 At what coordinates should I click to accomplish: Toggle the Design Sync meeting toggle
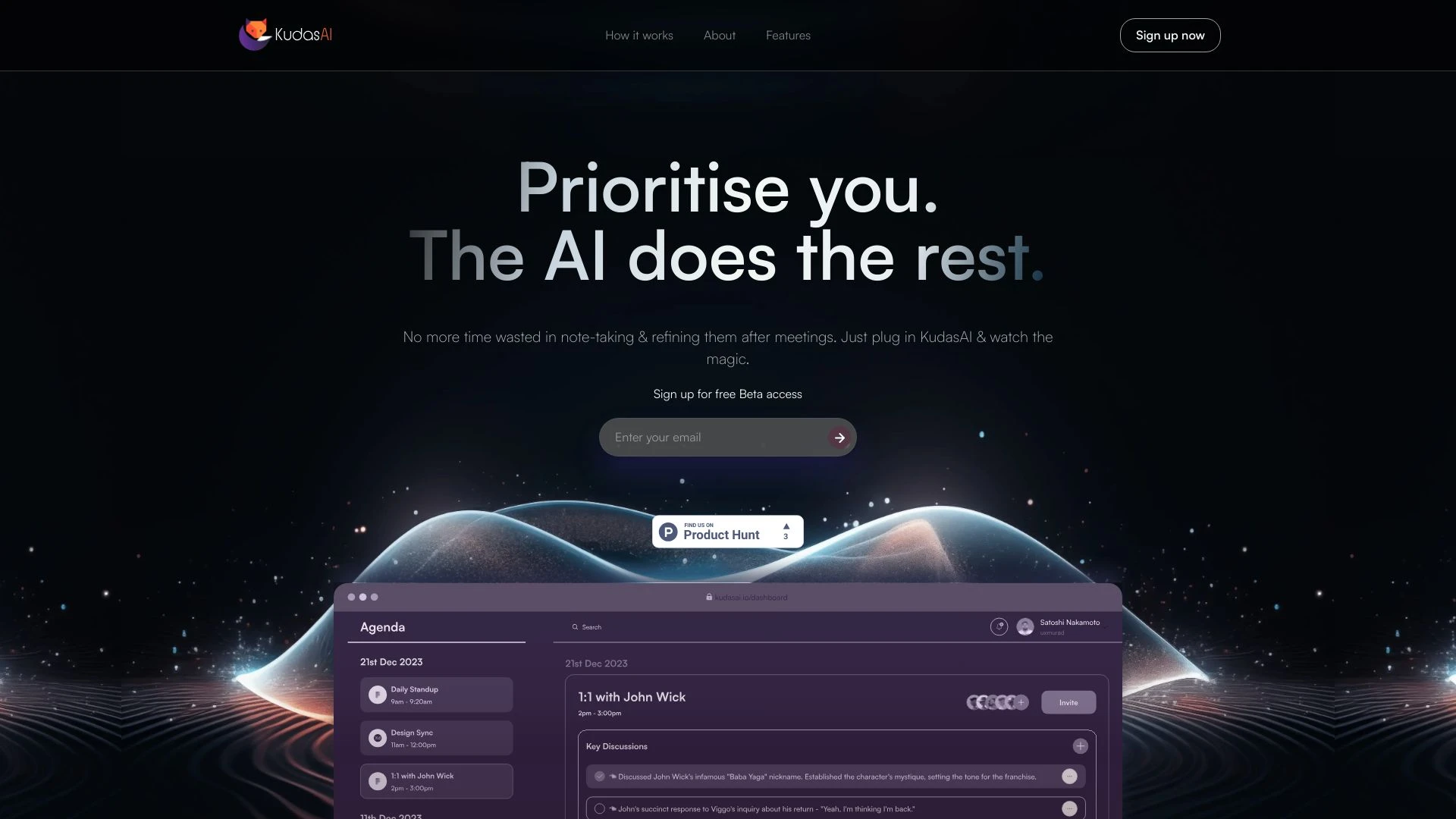pos(377,738)
